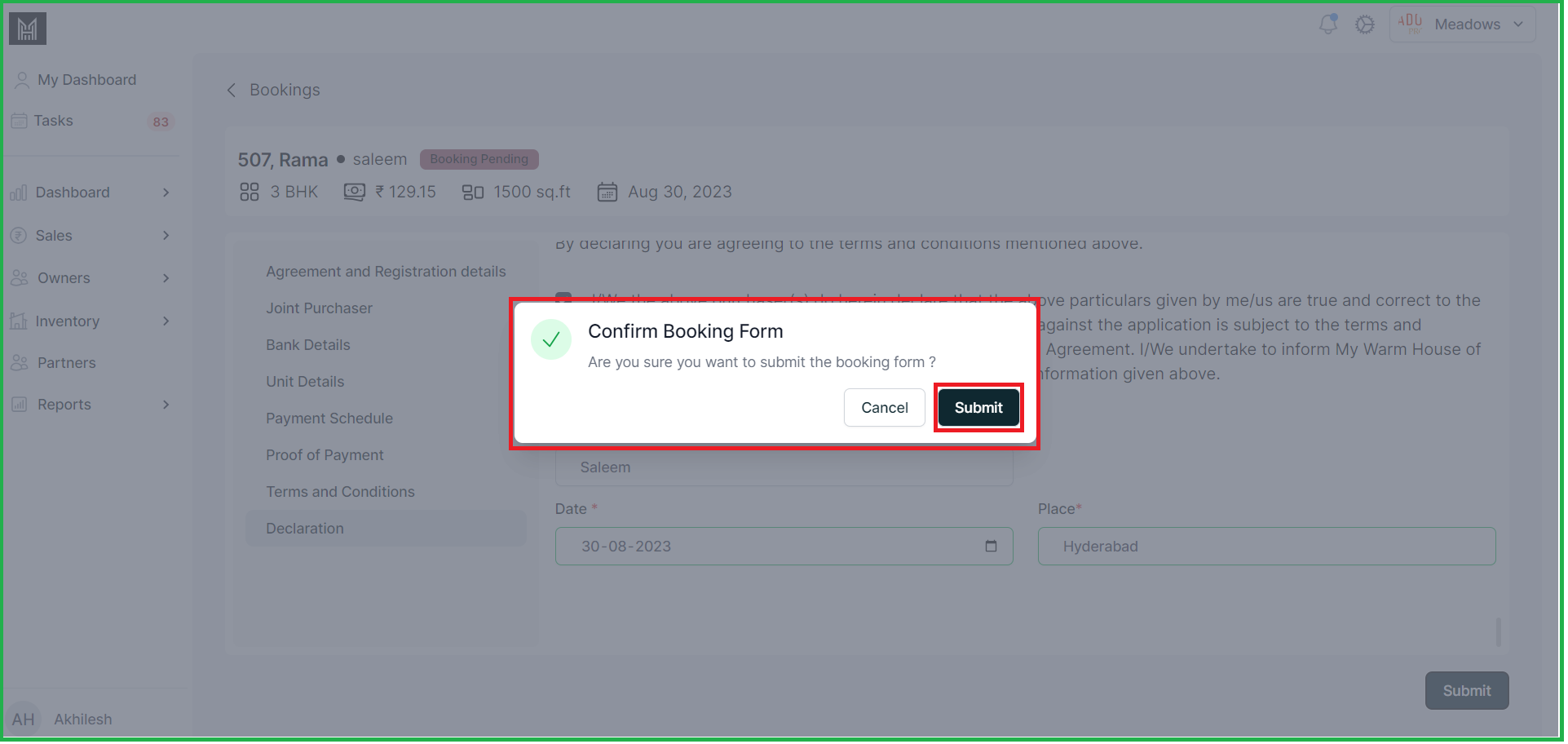Expand the Owners menu chevron

click(x=166, y=278)
